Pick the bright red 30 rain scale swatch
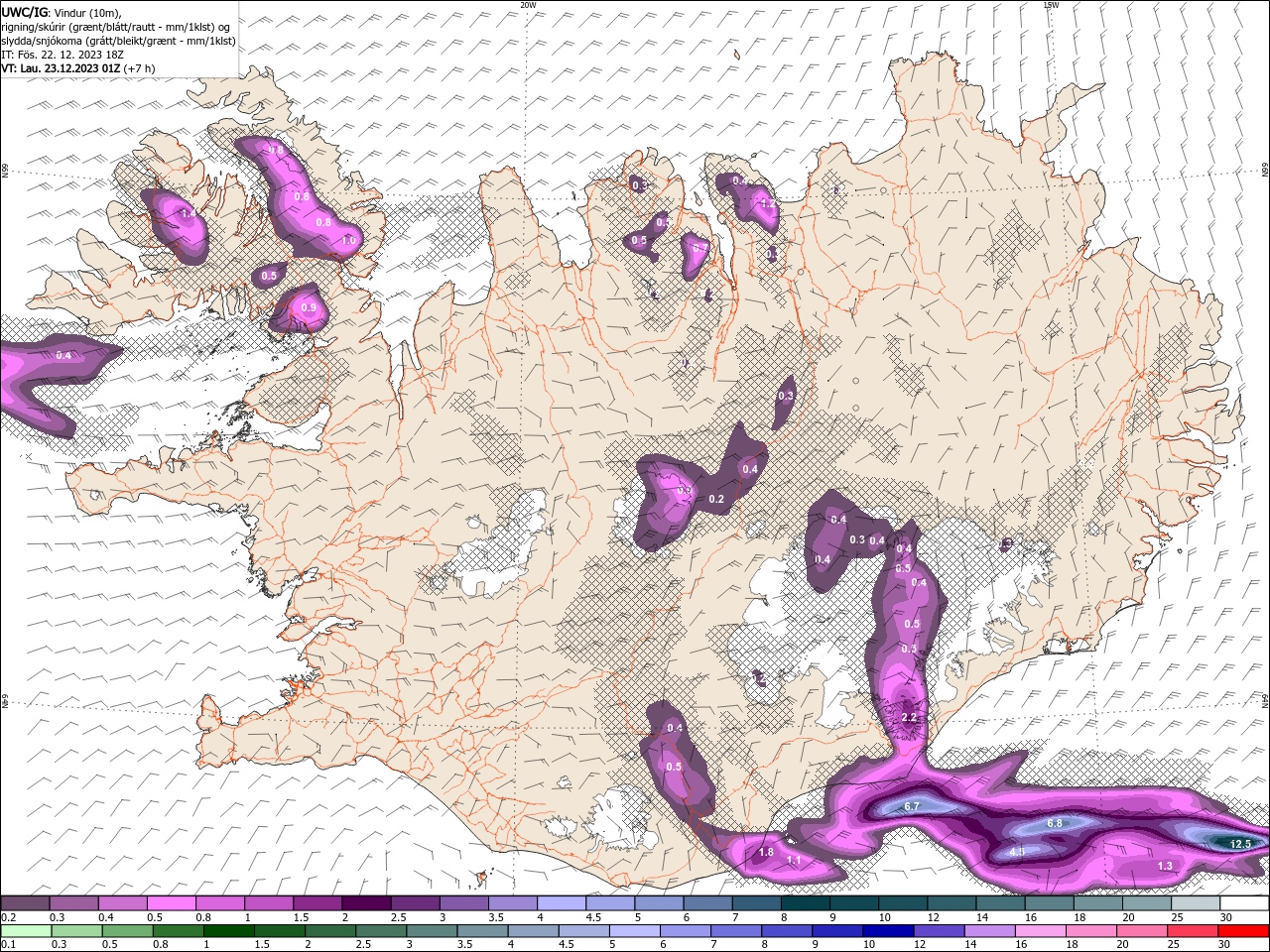The image size is (1270, 952). pyautogui.click(x=1244, y=931)
